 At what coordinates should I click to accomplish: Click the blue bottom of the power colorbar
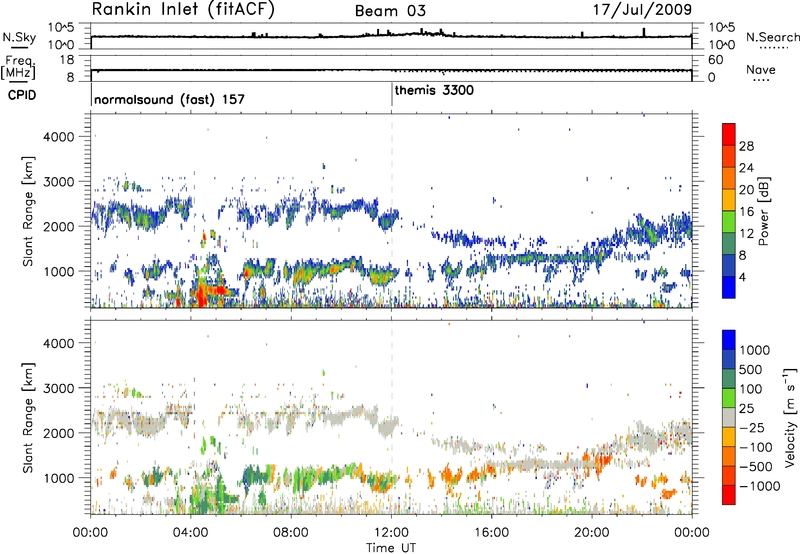coord(729,287)
